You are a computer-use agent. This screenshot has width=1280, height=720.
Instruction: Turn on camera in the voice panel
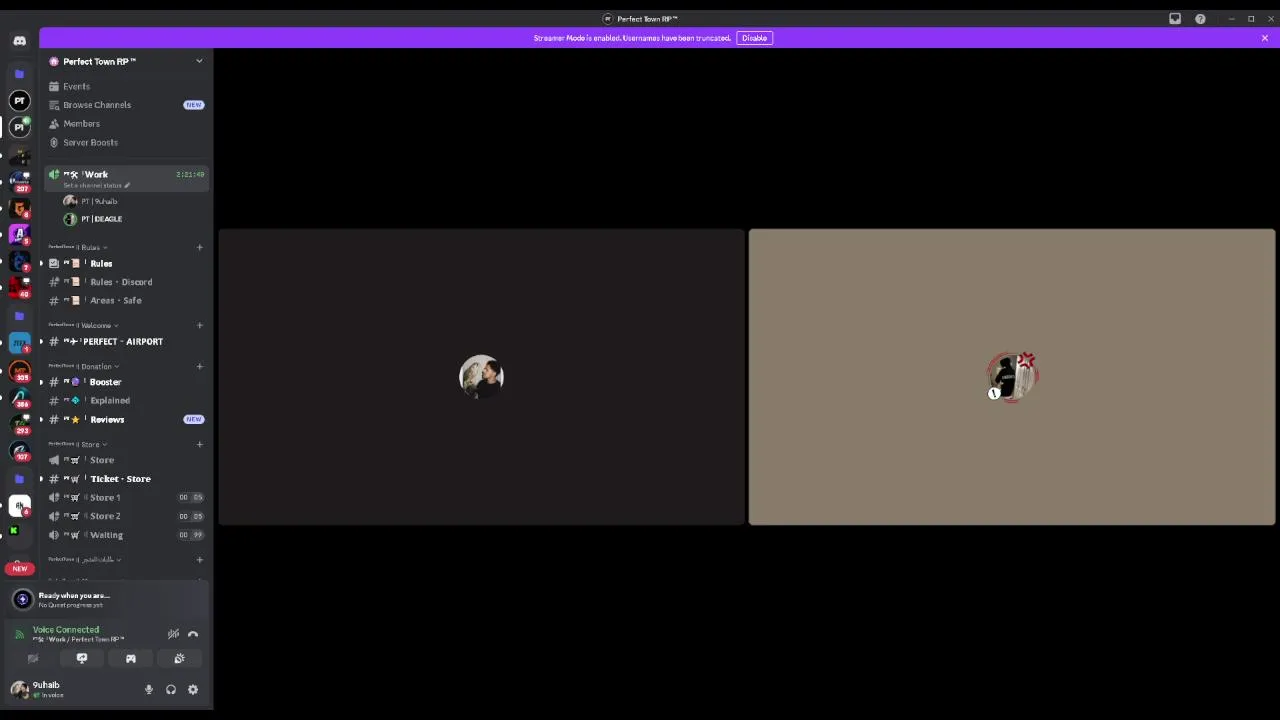33,658
